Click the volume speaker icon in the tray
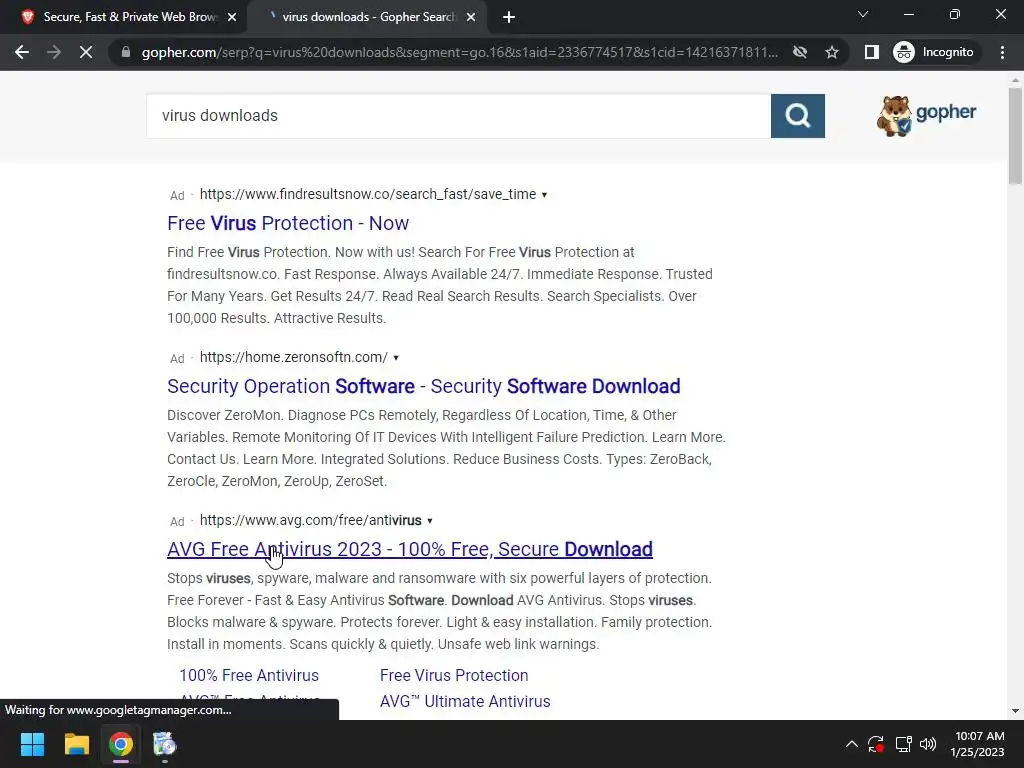The width and height of the screenshot is (1024, 768). click(927, 744)
